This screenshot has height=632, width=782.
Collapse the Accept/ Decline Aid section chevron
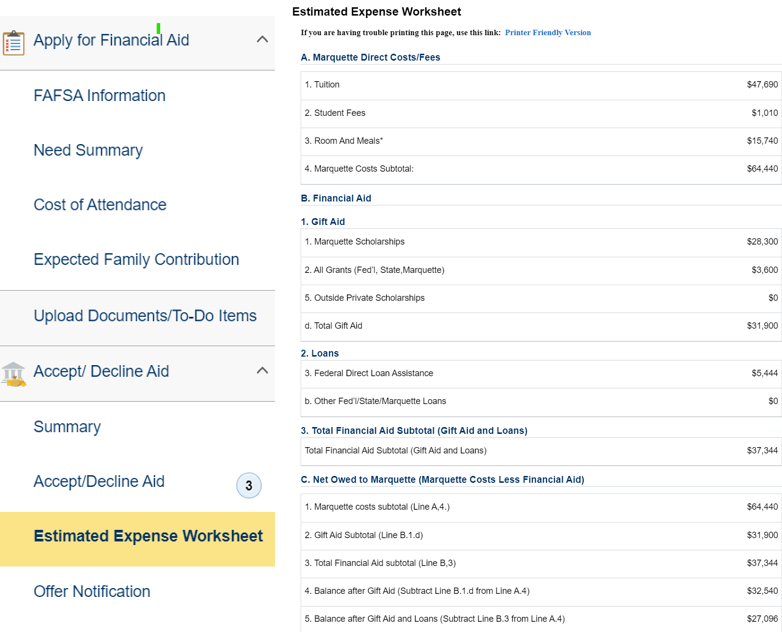click(x=262, y=371)
